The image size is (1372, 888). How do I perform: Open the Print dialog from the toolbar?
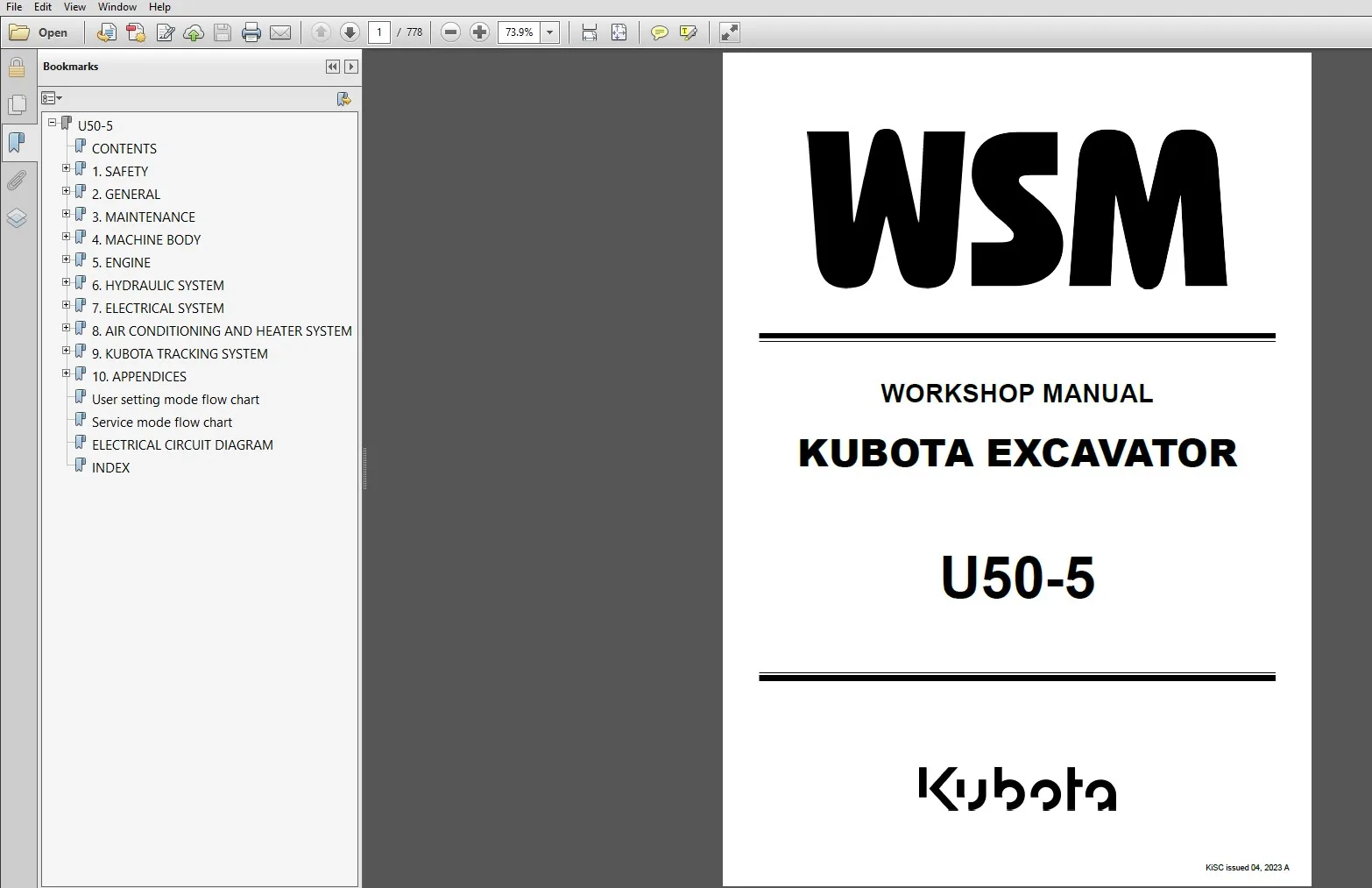tap(251, 32)
